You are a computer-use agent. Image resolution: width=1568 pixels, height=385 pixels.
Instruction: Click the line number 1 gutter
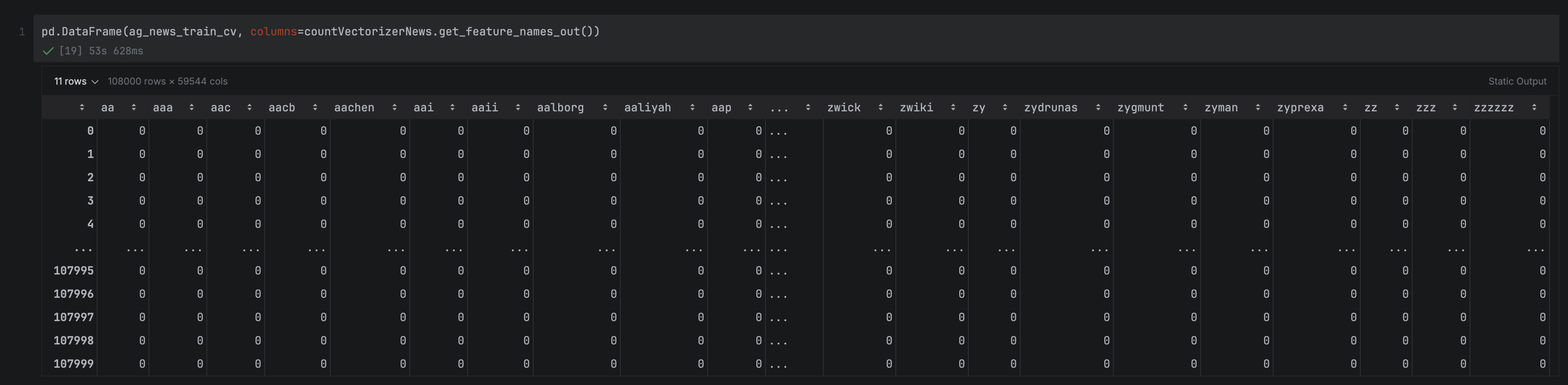click(22, 32)
